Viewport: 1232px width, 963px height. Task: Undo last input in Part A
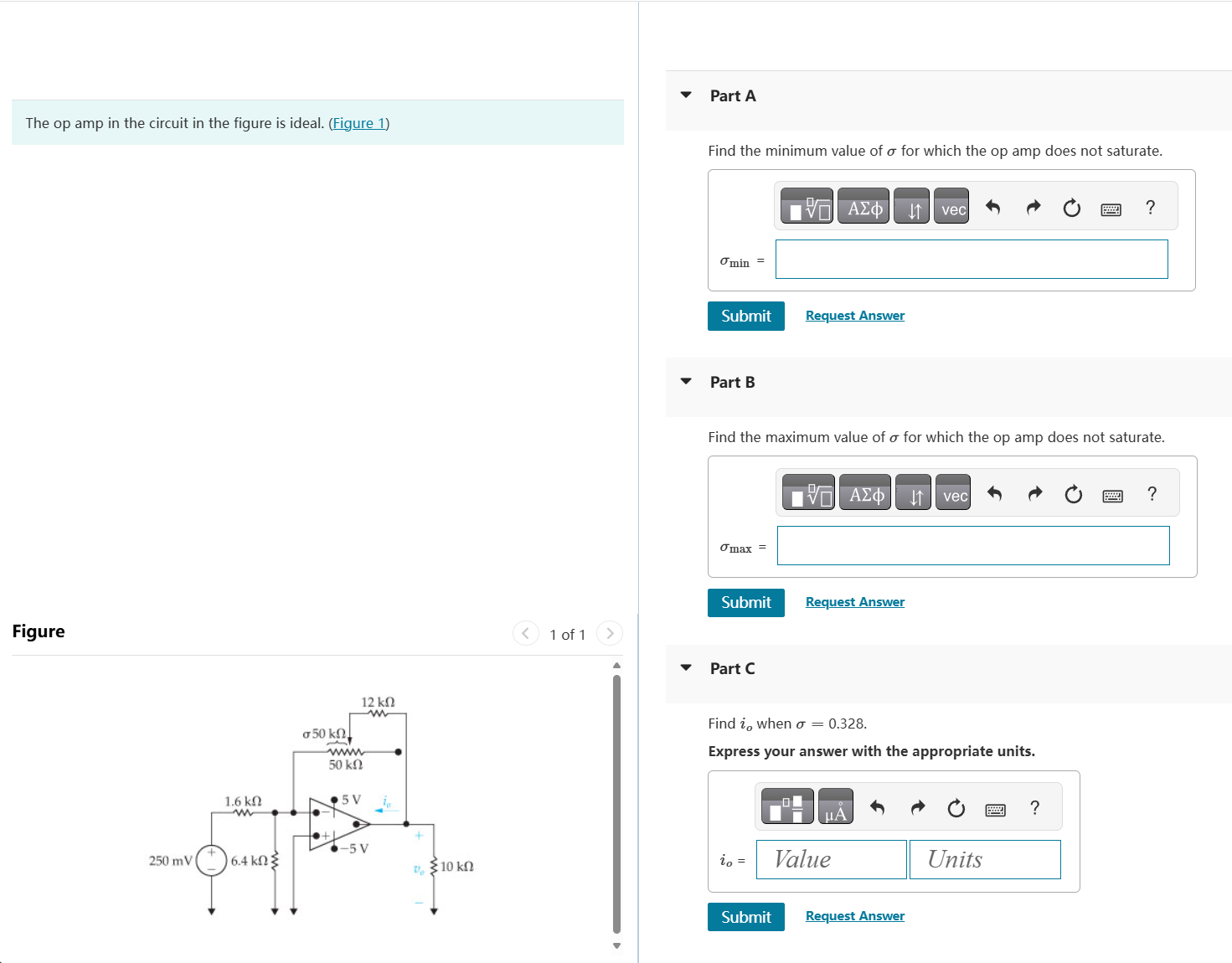tap(992, 207)
